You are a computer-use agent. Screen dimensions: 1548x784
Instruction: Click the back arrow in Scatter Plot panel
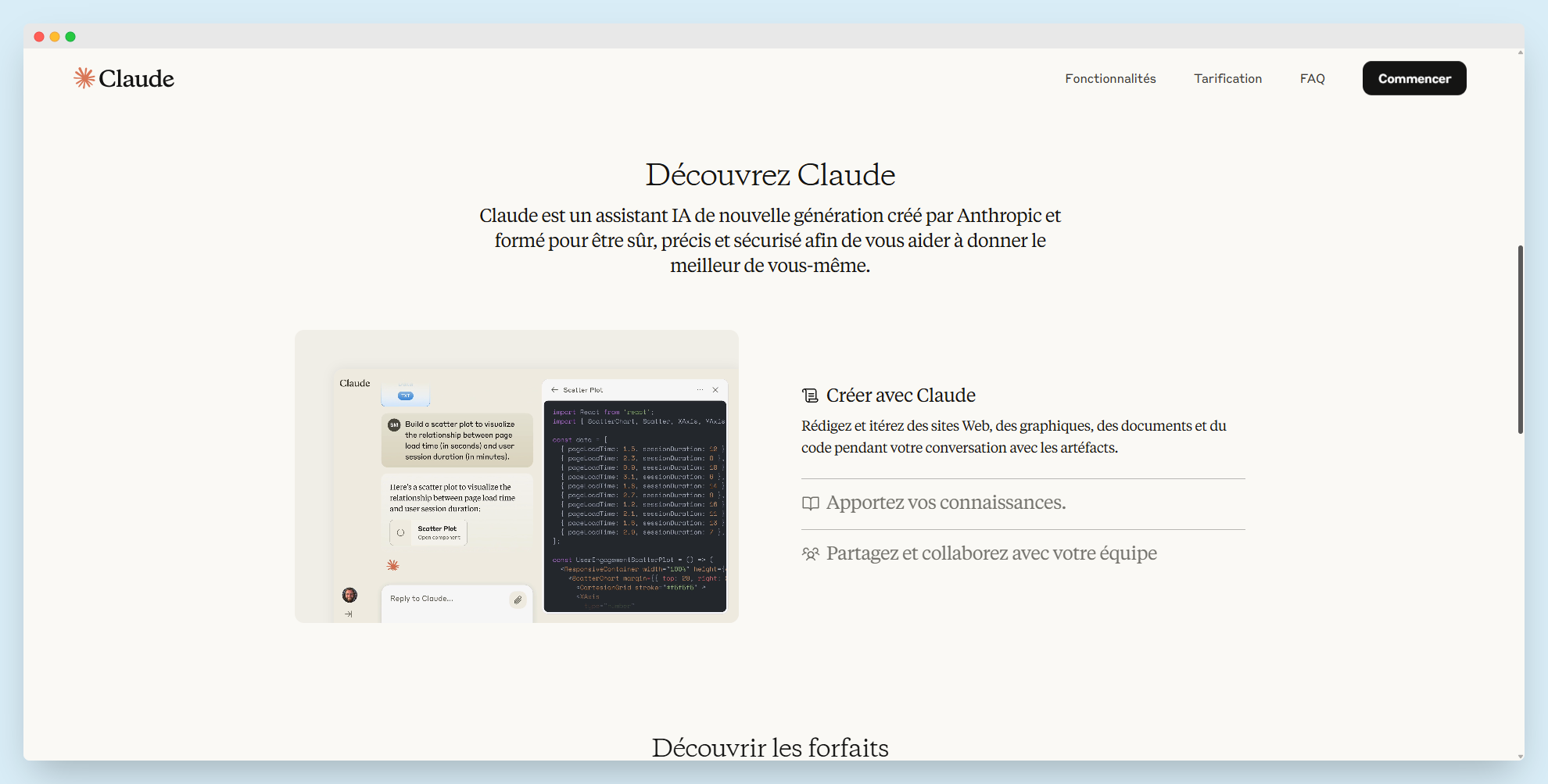pyautogui.click(x=554, y=389)
